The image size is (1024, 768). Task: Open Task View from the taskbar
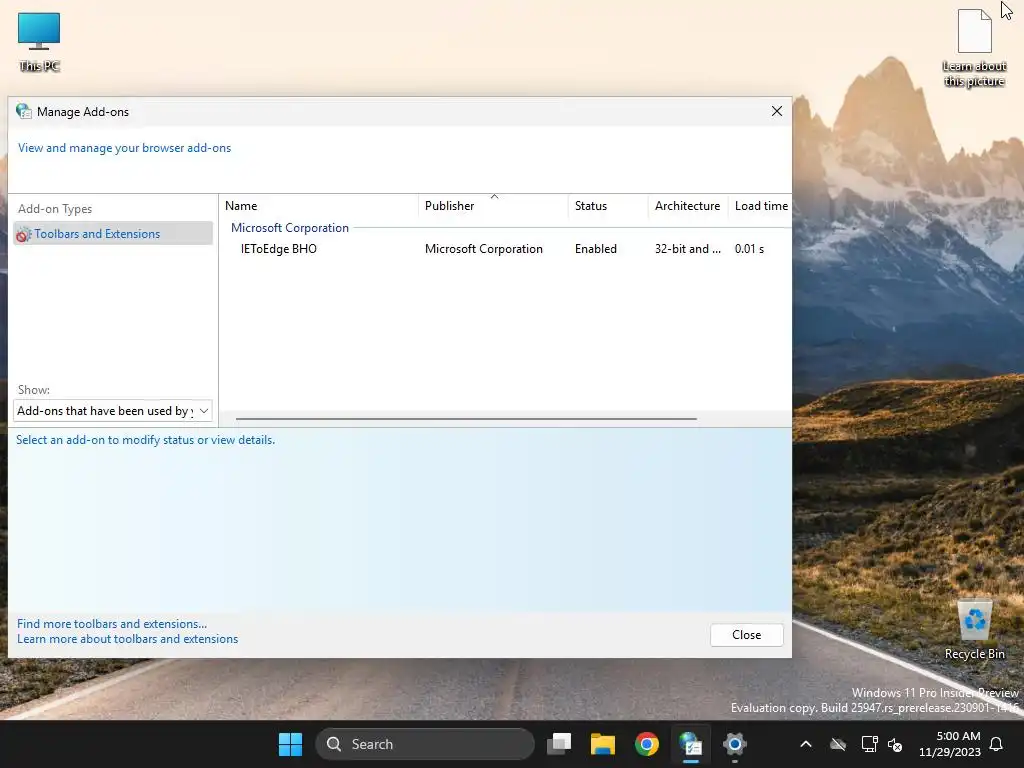(559, 744)
